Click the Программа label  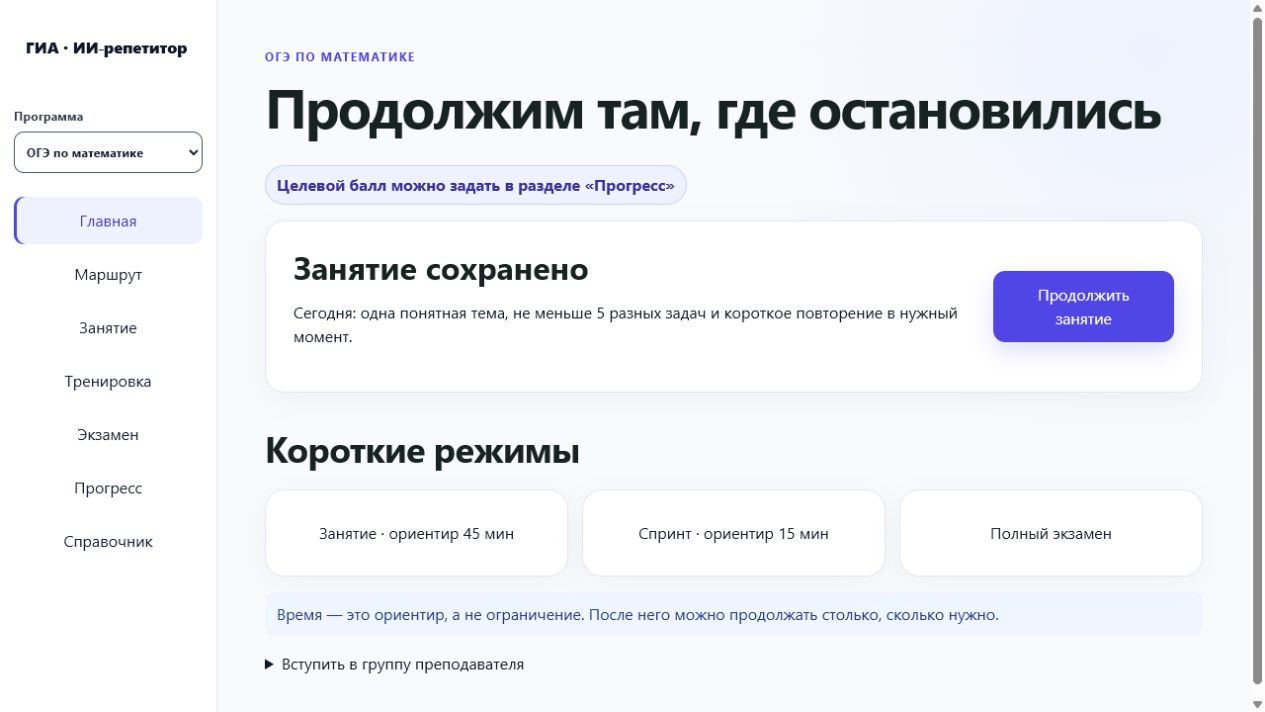click(49, 116)
